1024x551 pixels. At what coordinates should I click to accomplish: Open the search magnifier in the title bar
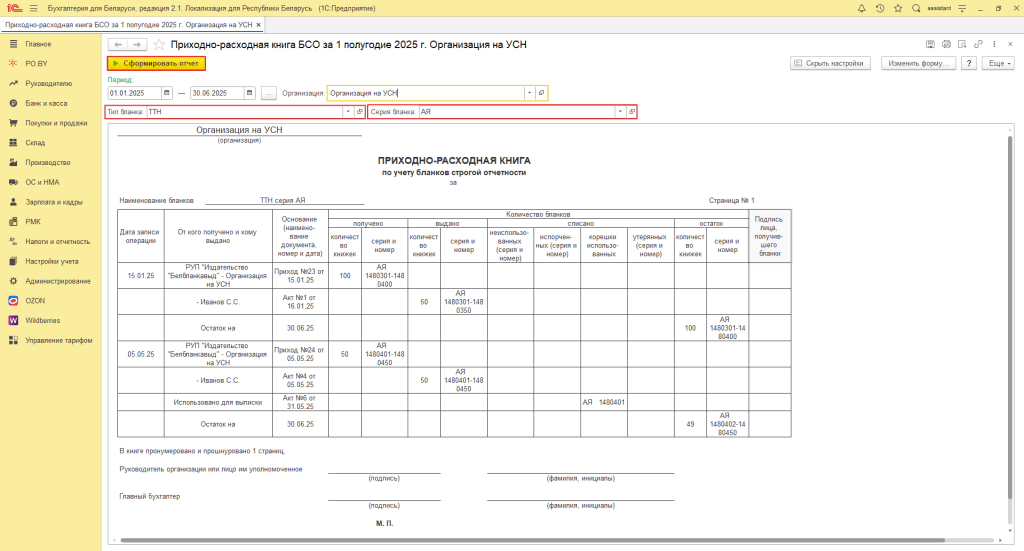coord(916,8)
